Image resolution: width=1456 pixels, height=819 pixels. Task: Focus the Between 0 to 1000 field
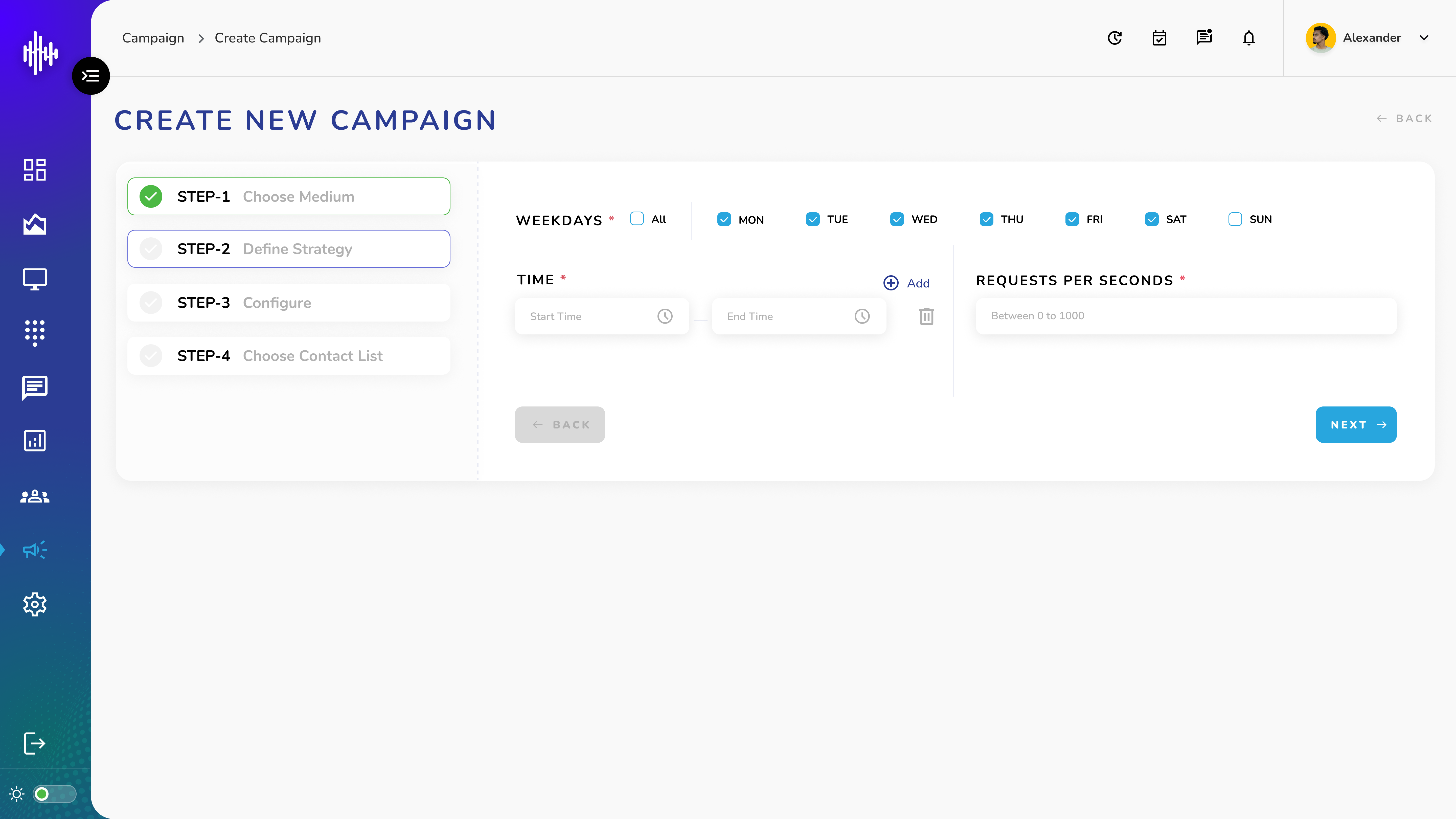tap(1186, 316)
